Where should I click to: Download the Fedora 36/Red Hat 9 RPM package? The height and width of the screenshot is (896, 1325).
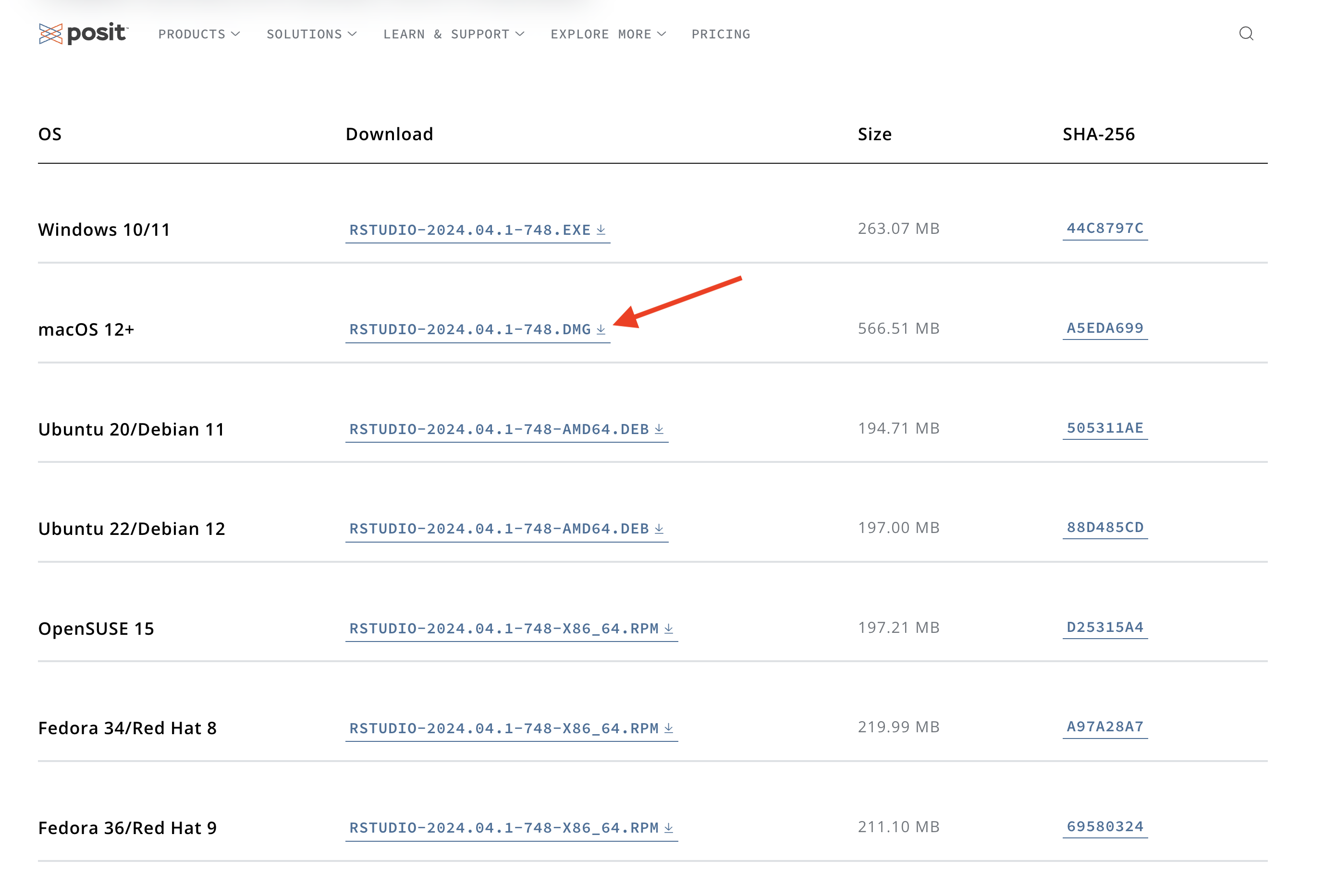coord(512,828)
